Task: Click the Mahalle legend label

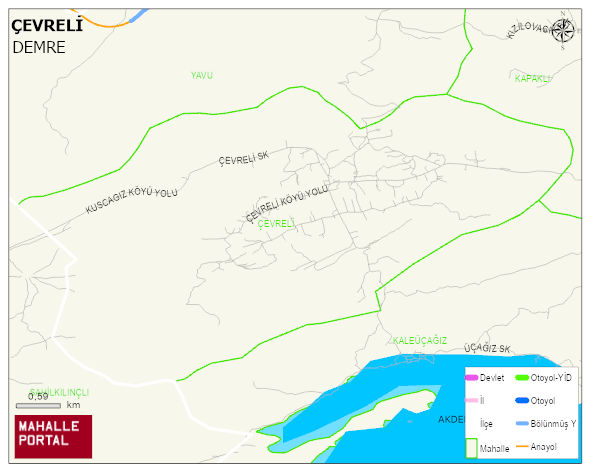Action: pos(494,449)
